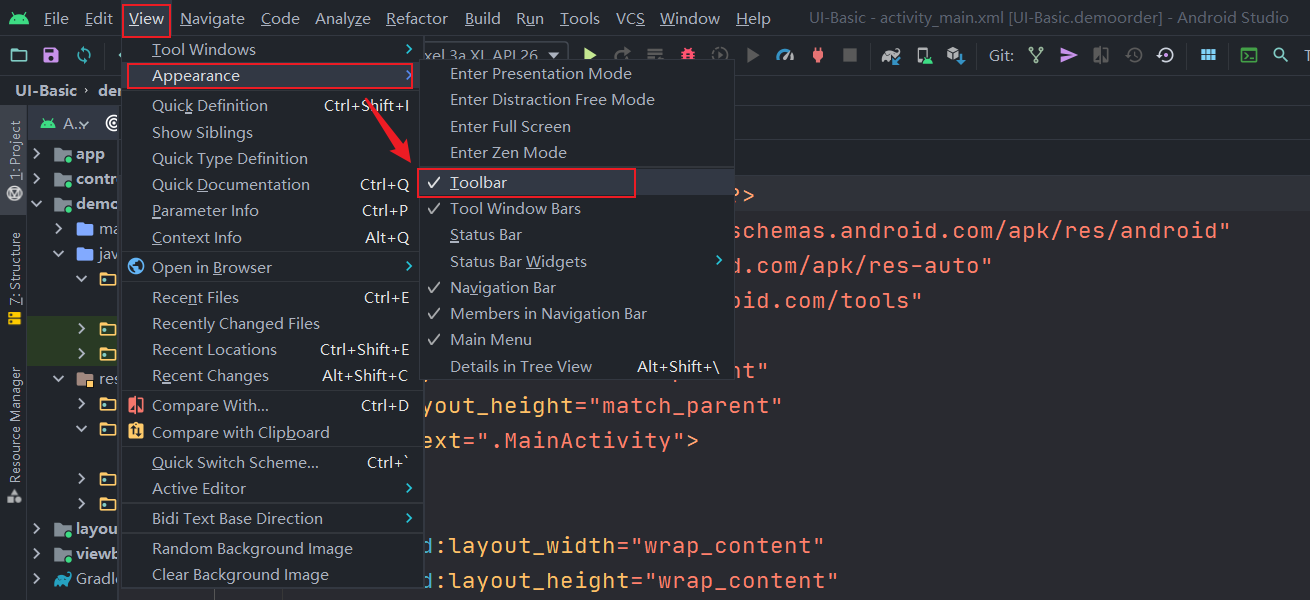Click the Open in Browser globe icon

pyautogui.click(x=135, y=267)
